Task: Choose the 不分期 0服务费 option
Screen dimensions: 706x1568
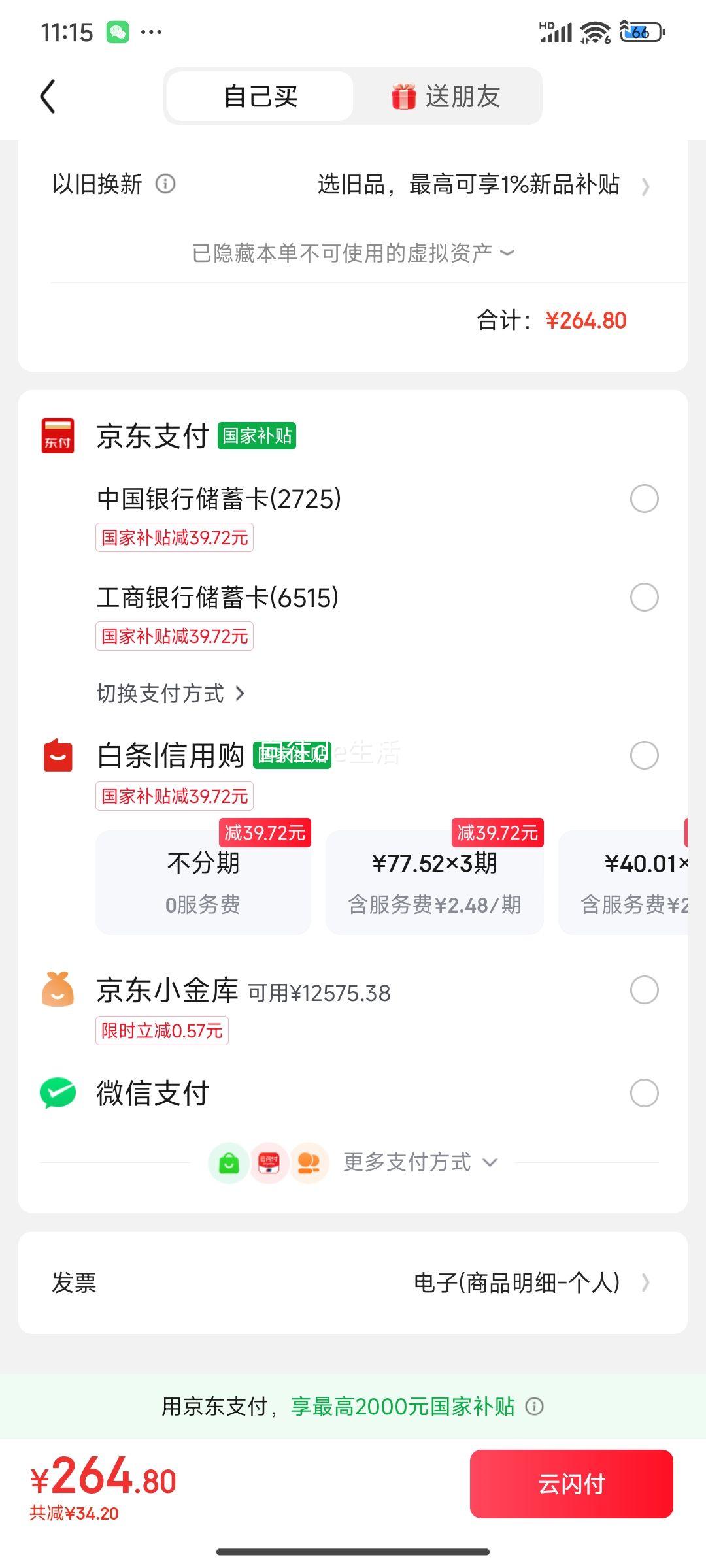Action: tap(203, 882)
